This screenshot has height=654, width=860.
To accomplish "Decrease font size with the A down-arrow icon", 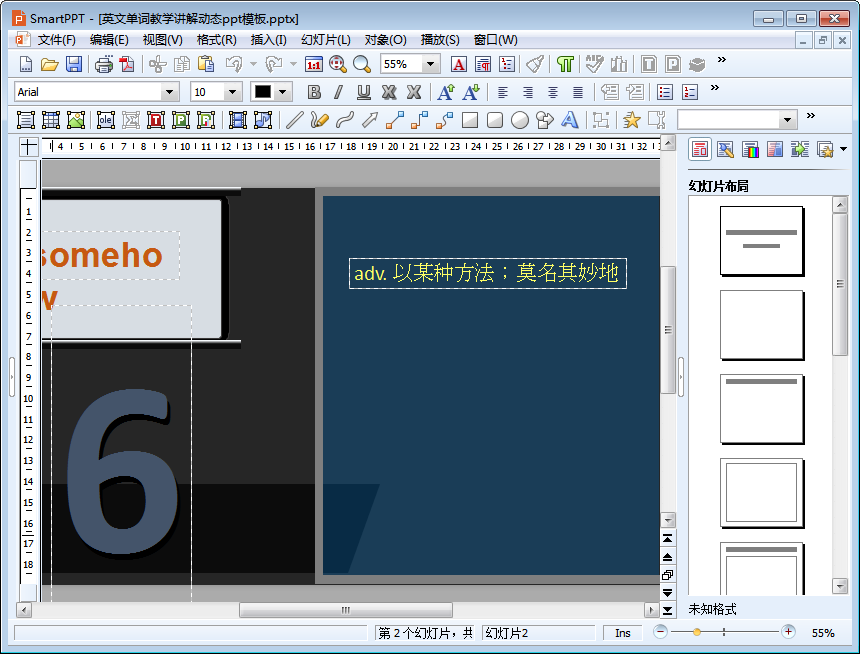I will [x=471, y=92].
